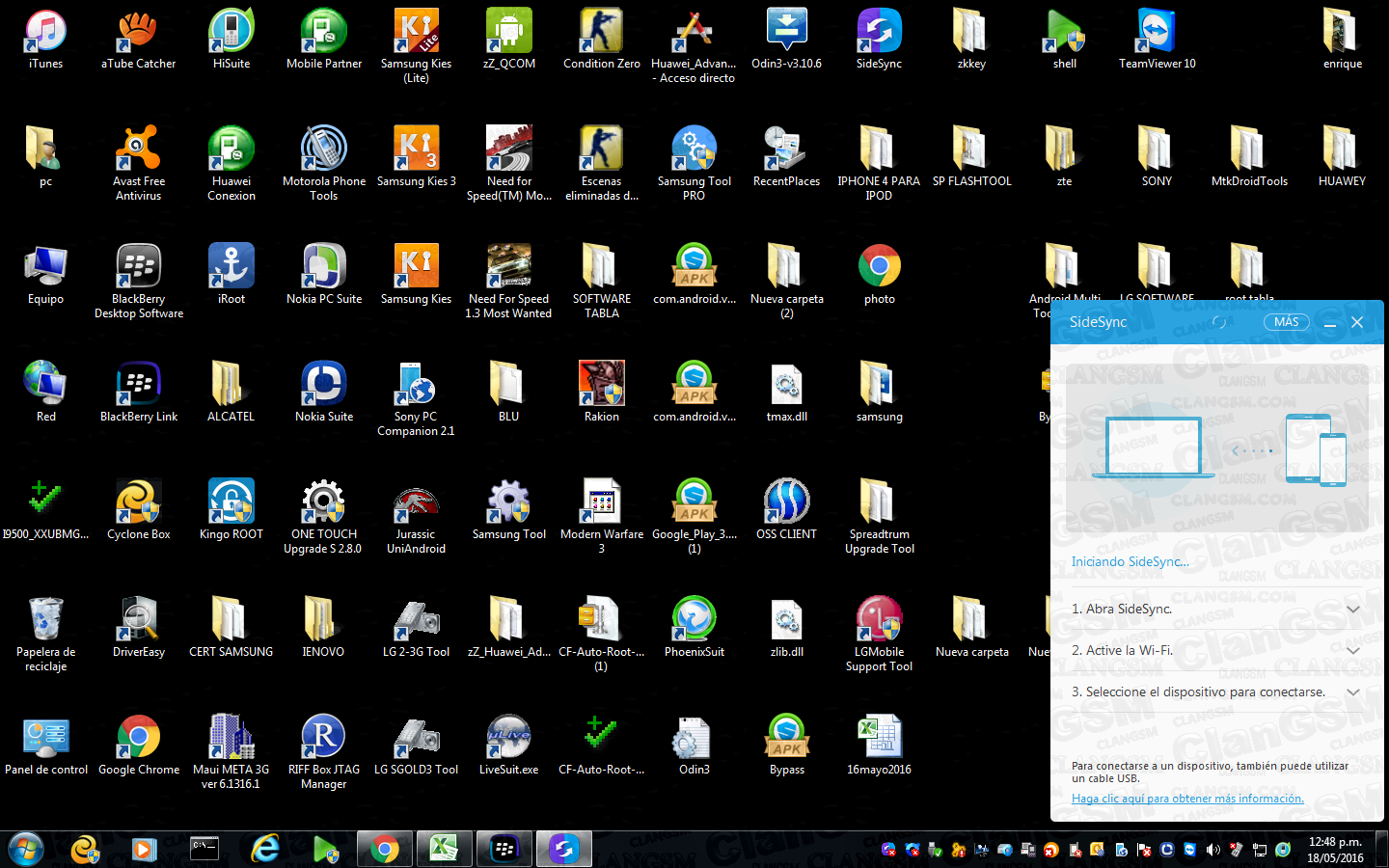Open the Bypass APK file

pyautogui.click(x=787, y=746)
